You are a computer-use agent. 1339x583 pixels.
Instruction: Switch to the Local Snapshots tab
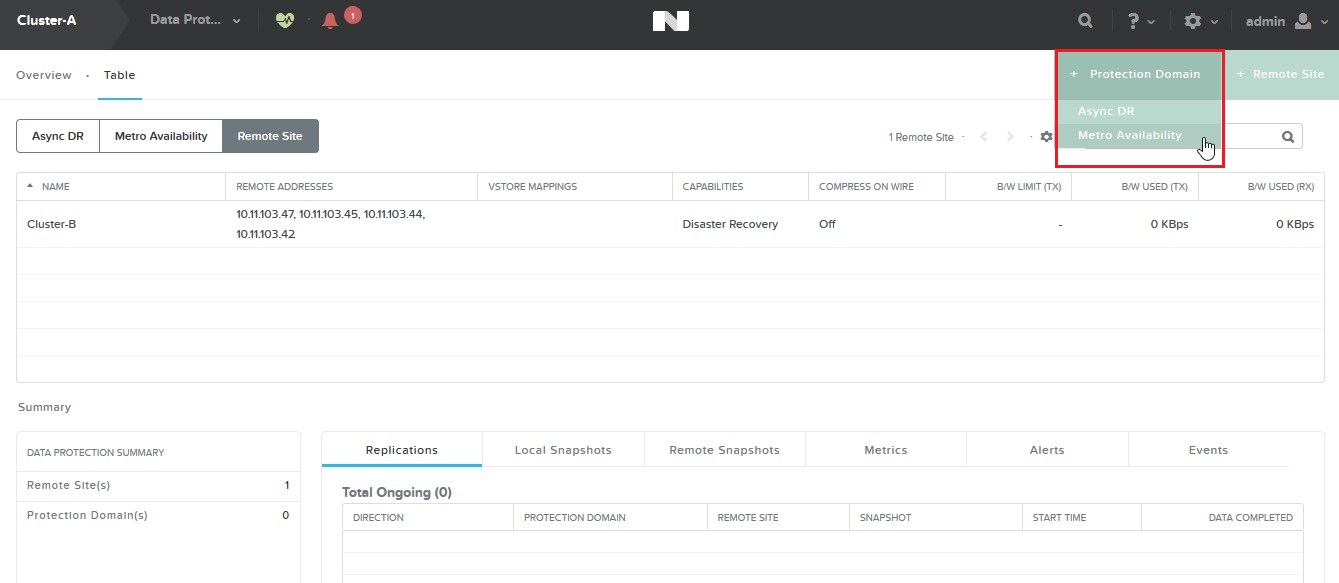[563, 450]
